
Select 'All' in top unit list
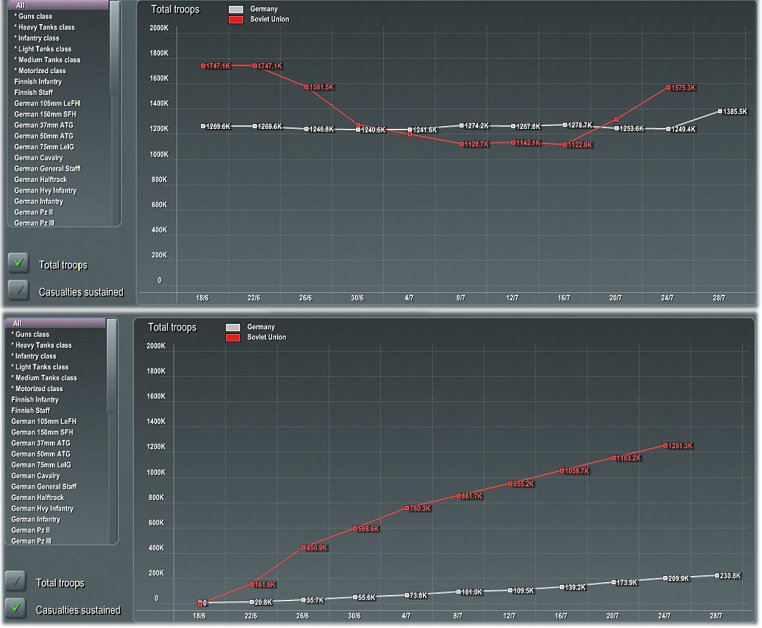tap(57, 5)
